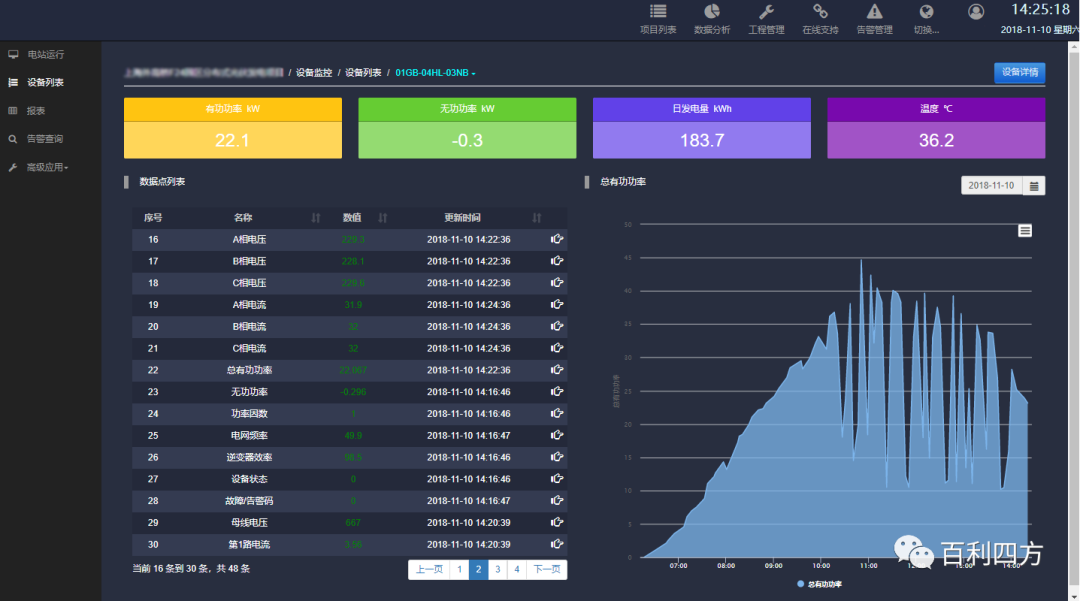This screenshot has width=1080, height=601.
Task: Expand the 高级应用 sidebar menu
Action: (47, 167)
